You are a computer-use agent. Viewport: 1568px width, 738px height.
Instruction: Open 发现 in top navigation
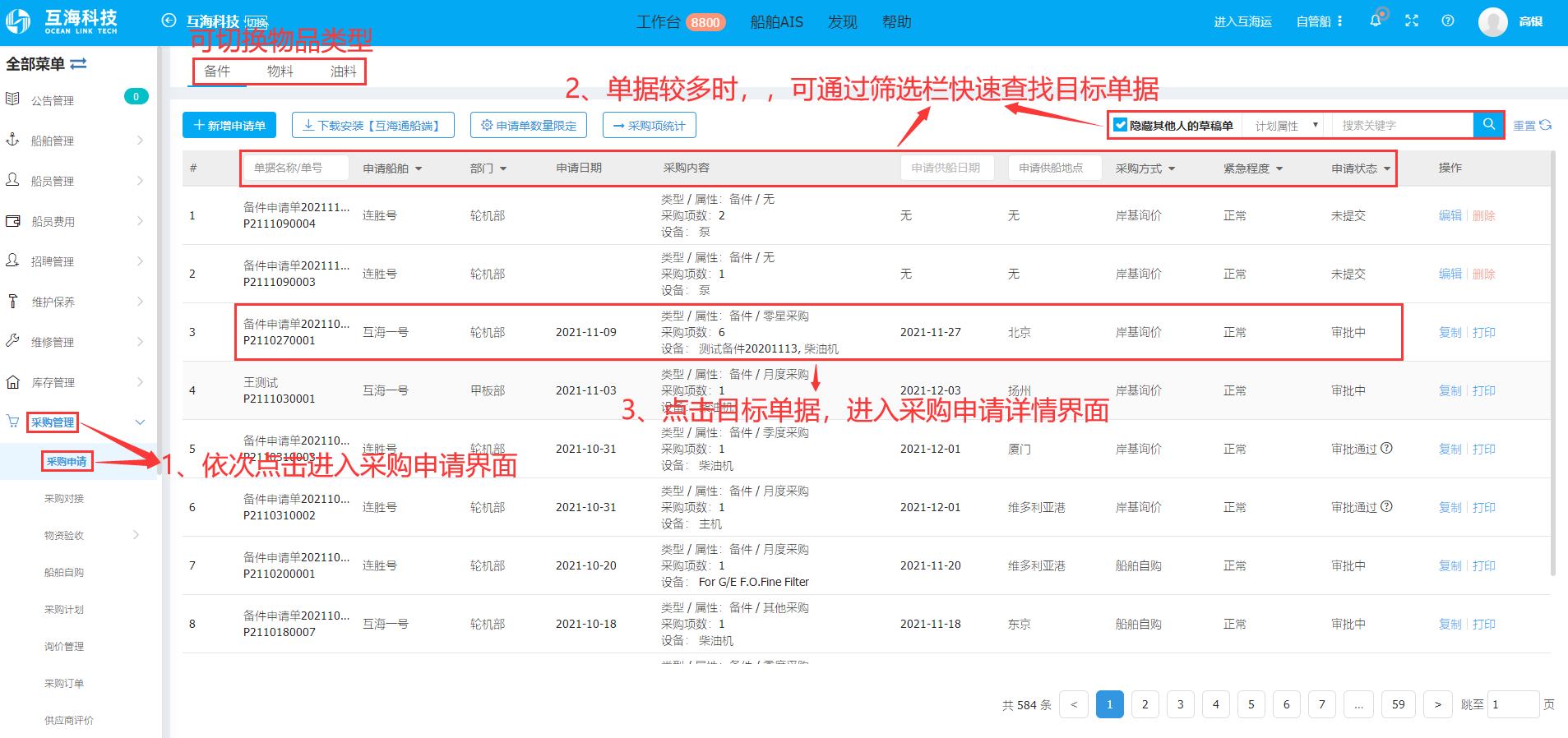click(x=842, y=21)
